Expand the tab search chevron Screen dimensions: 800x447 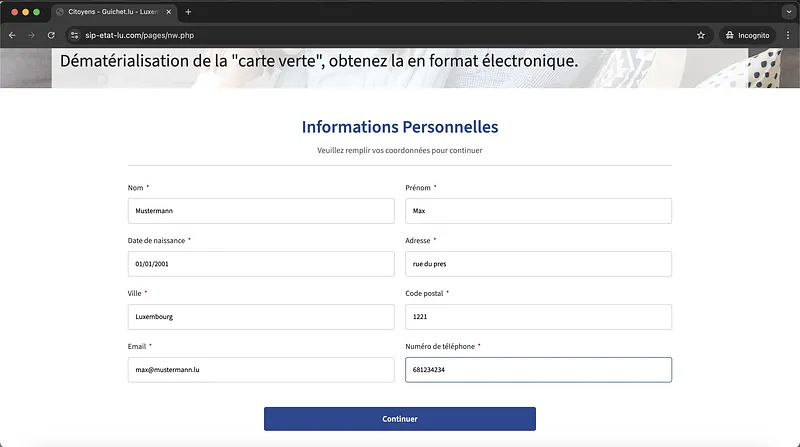(x=789, y=12)
